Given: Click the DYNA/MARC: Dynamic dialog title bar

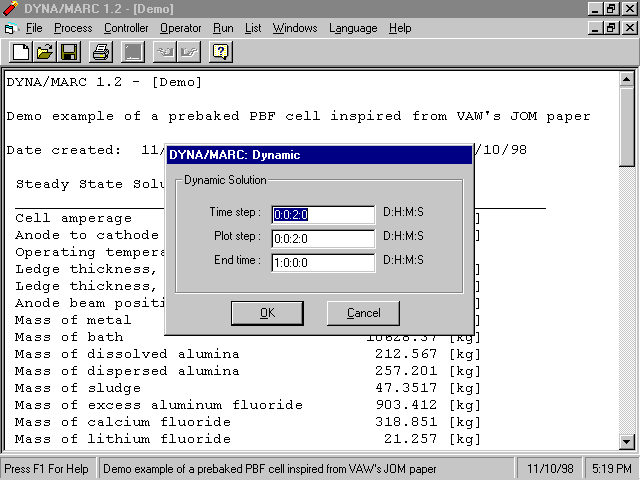Looking at the screenshot, I should tap(319, 155).
